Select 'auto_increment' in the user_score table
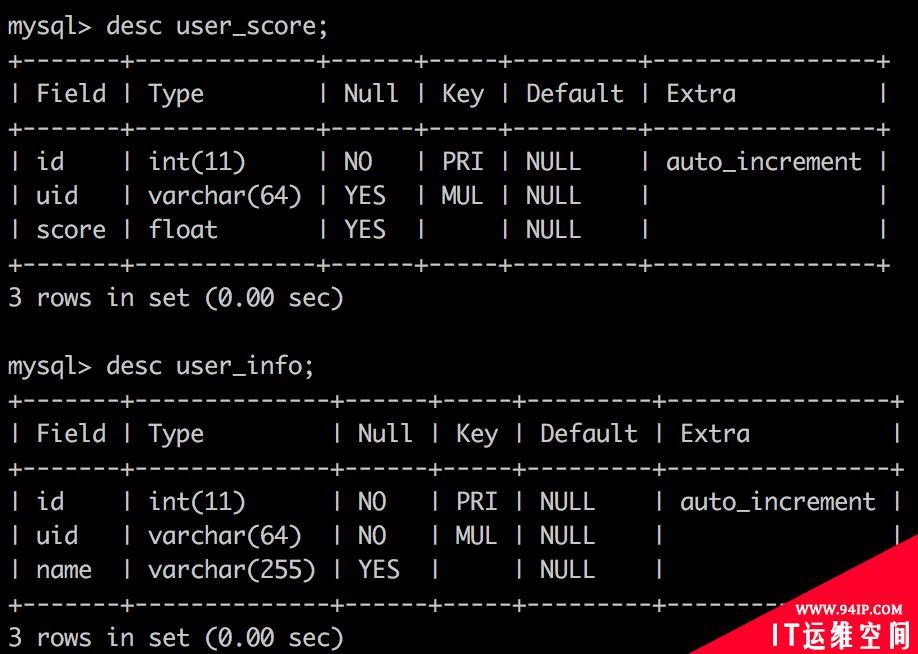Image resolution: width=918 pixels, height=654 pixels. (763, 162)
